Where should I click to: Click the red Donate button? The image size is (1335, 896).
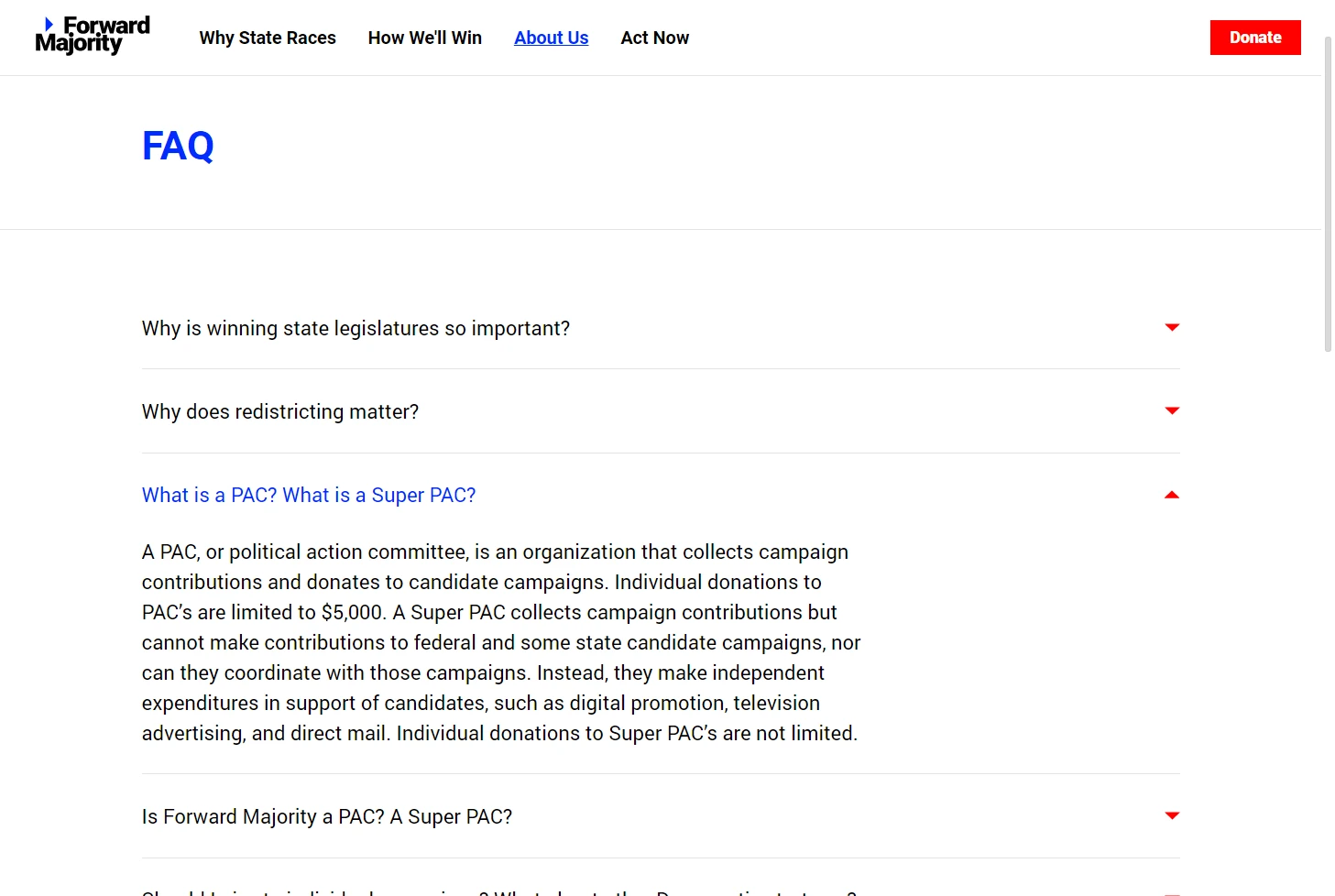1255,38
